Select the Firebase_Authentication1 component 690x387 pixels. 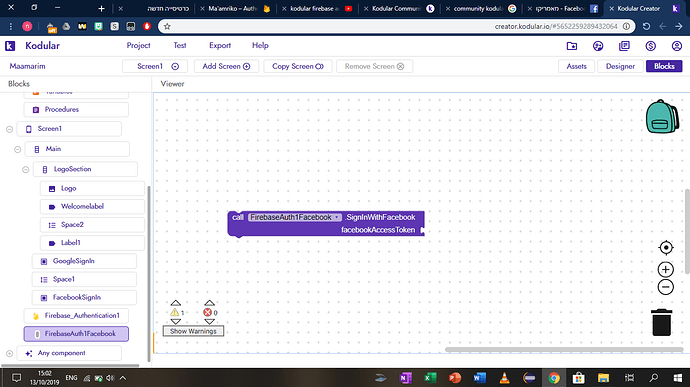[76, 316]
